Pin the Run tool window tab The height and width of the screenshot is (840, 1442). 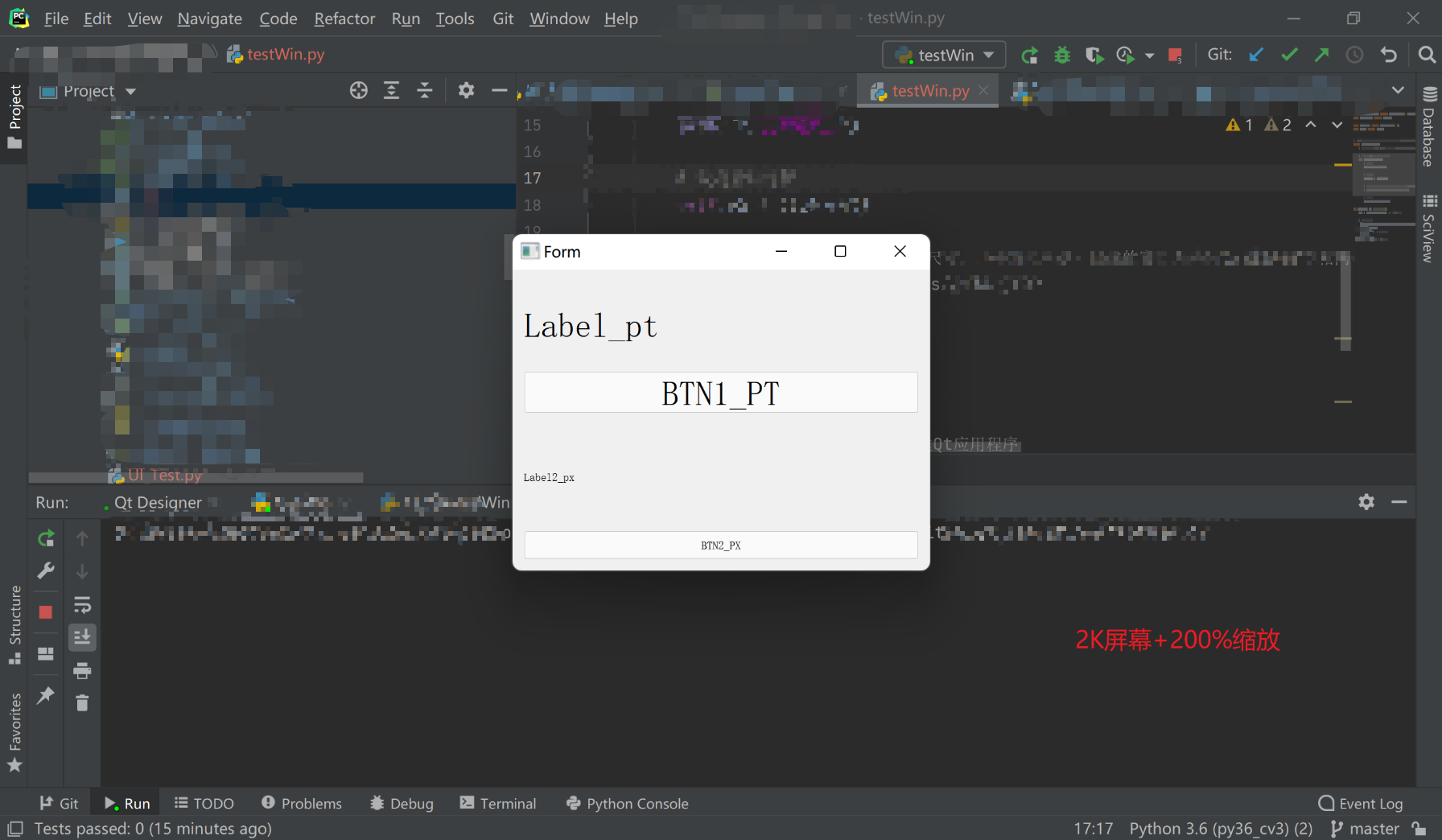pyautogui.click(x=46, y=695)
